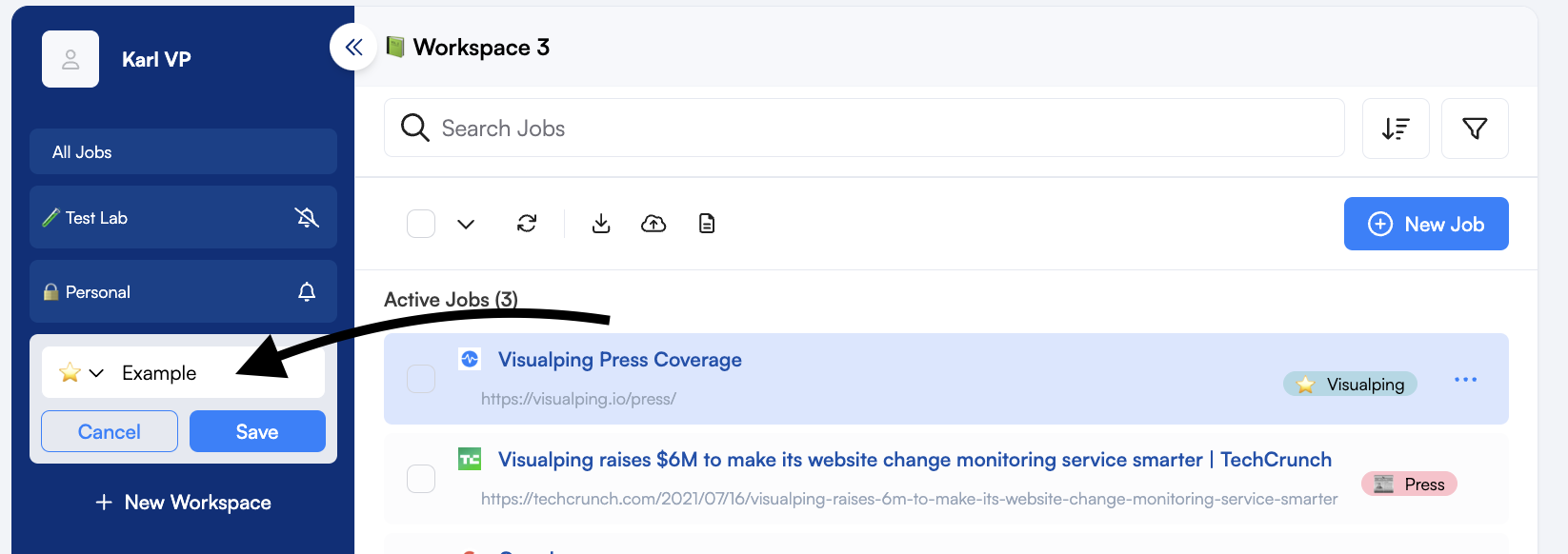Check the TechCrunch job checkbox

[421, 479]
